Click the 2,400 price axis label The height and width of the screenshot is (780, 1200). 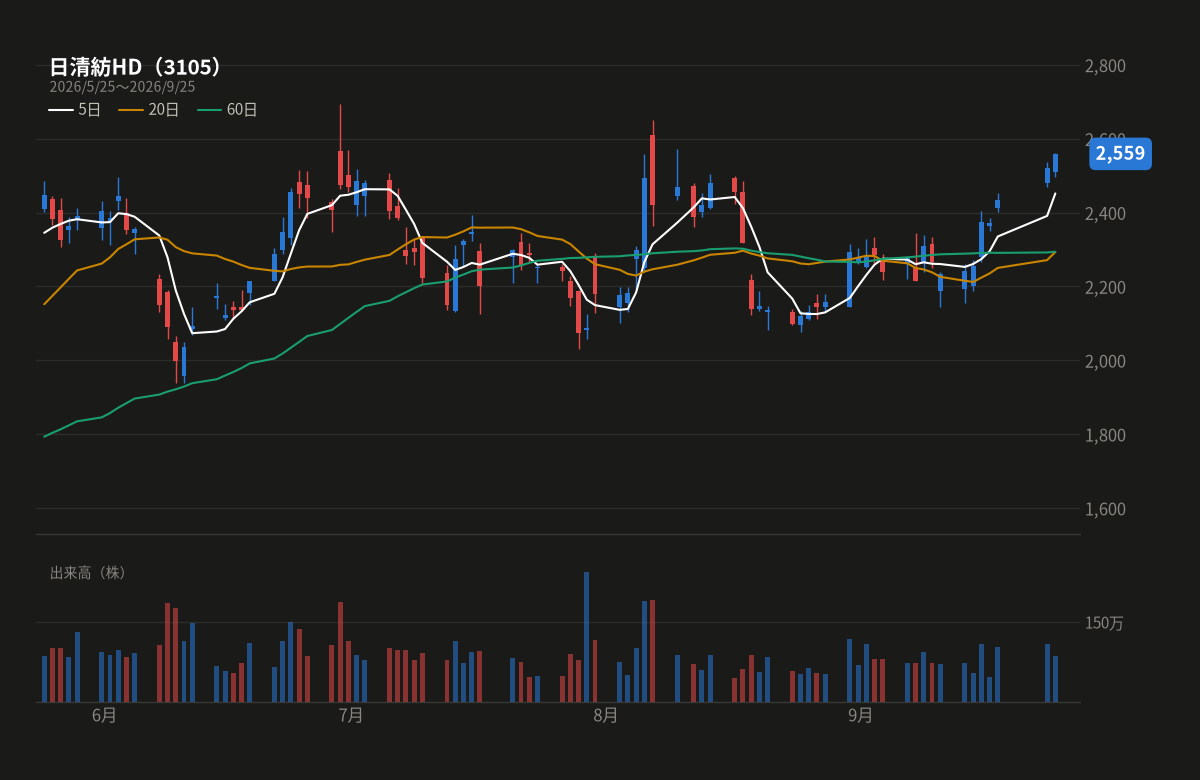coord(1105,214)
